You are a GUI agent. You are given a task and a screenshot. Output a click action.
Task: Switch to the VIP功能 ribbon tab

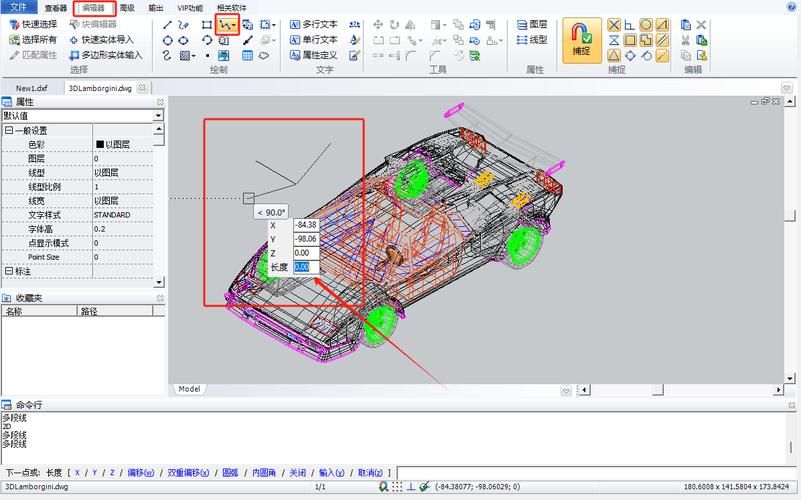point(189,8)
